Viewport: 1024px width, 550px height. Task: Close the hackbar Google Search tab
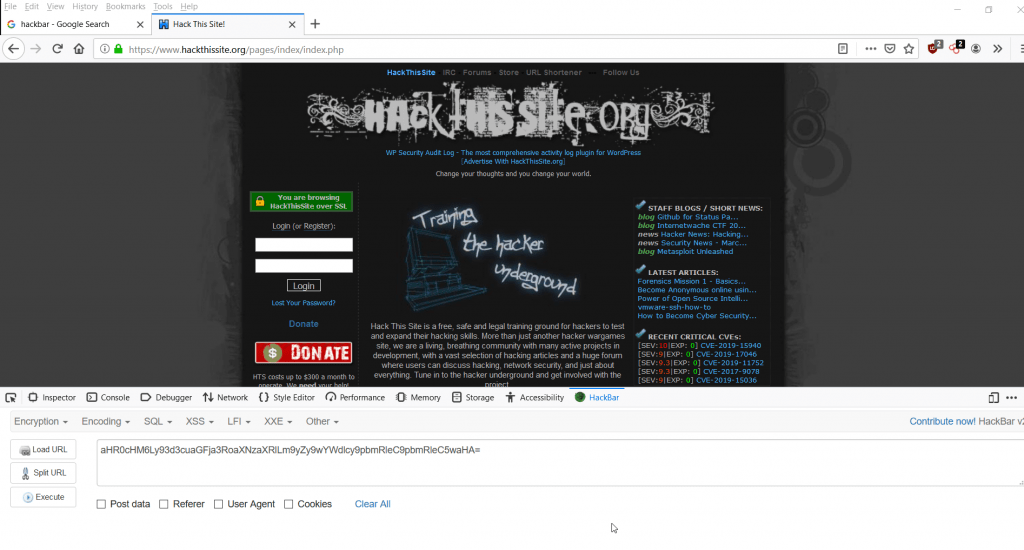(140, 24)
